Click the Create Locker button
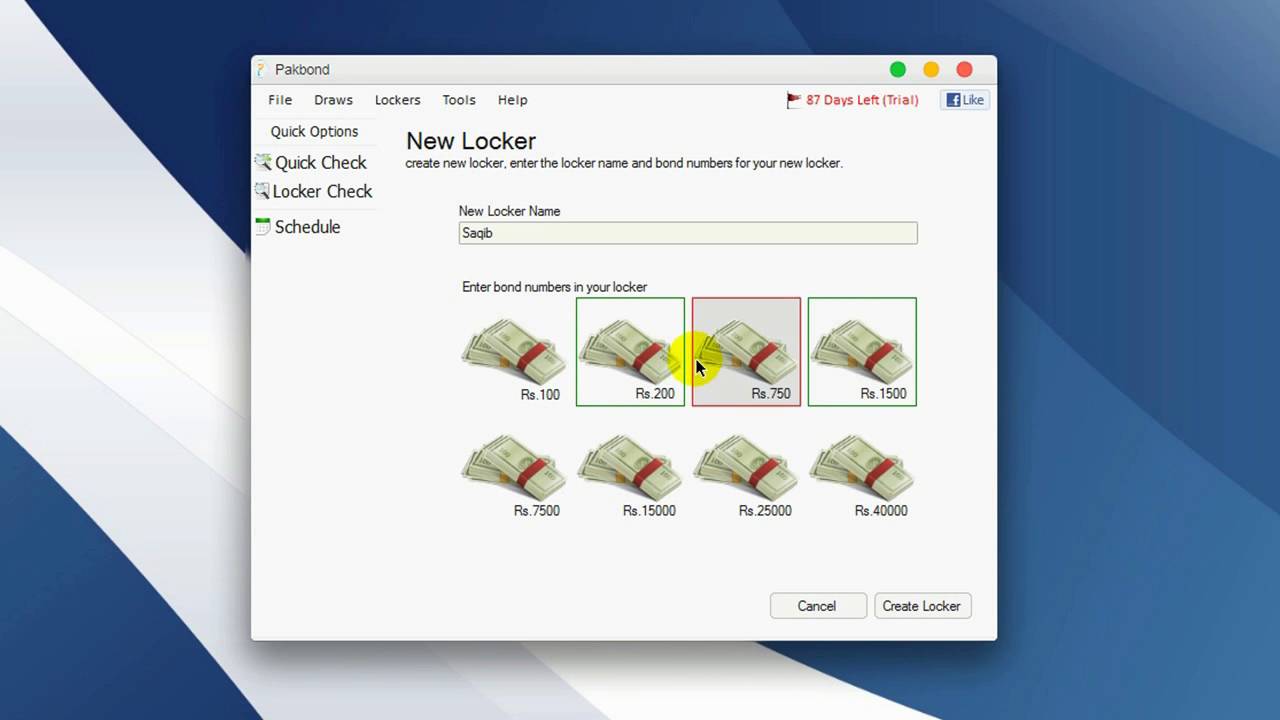Image resolution: width=1280 pixels, height=720 pixels. [922, 606]
